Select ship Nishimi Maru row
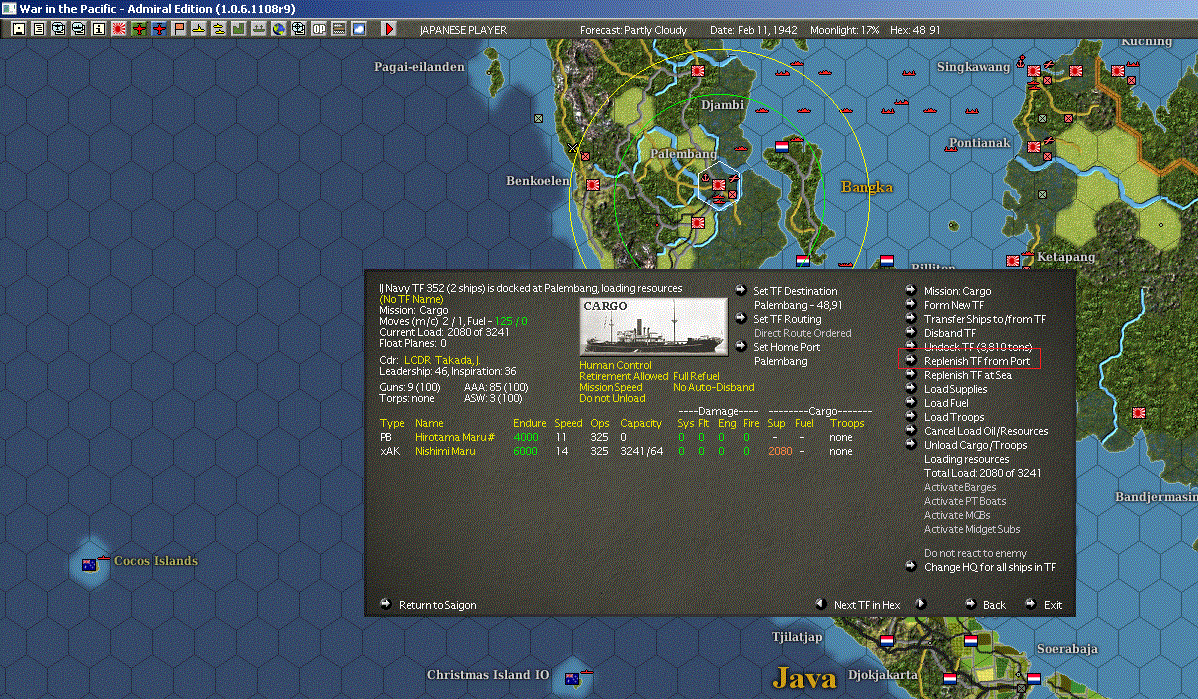Screen dimensions: 1198x699 click(x=623, y=451)
